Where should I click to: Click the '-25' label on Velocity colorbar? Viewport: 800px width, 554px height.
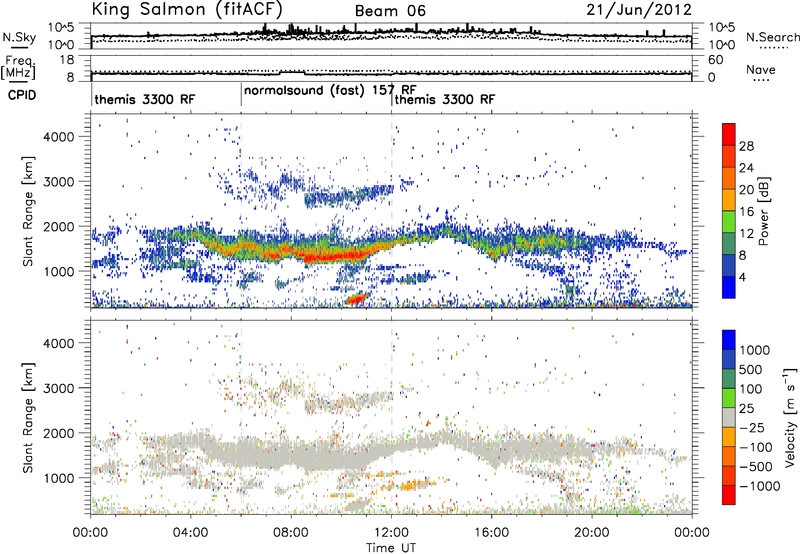pyautogui.click(x=752, y=428)
